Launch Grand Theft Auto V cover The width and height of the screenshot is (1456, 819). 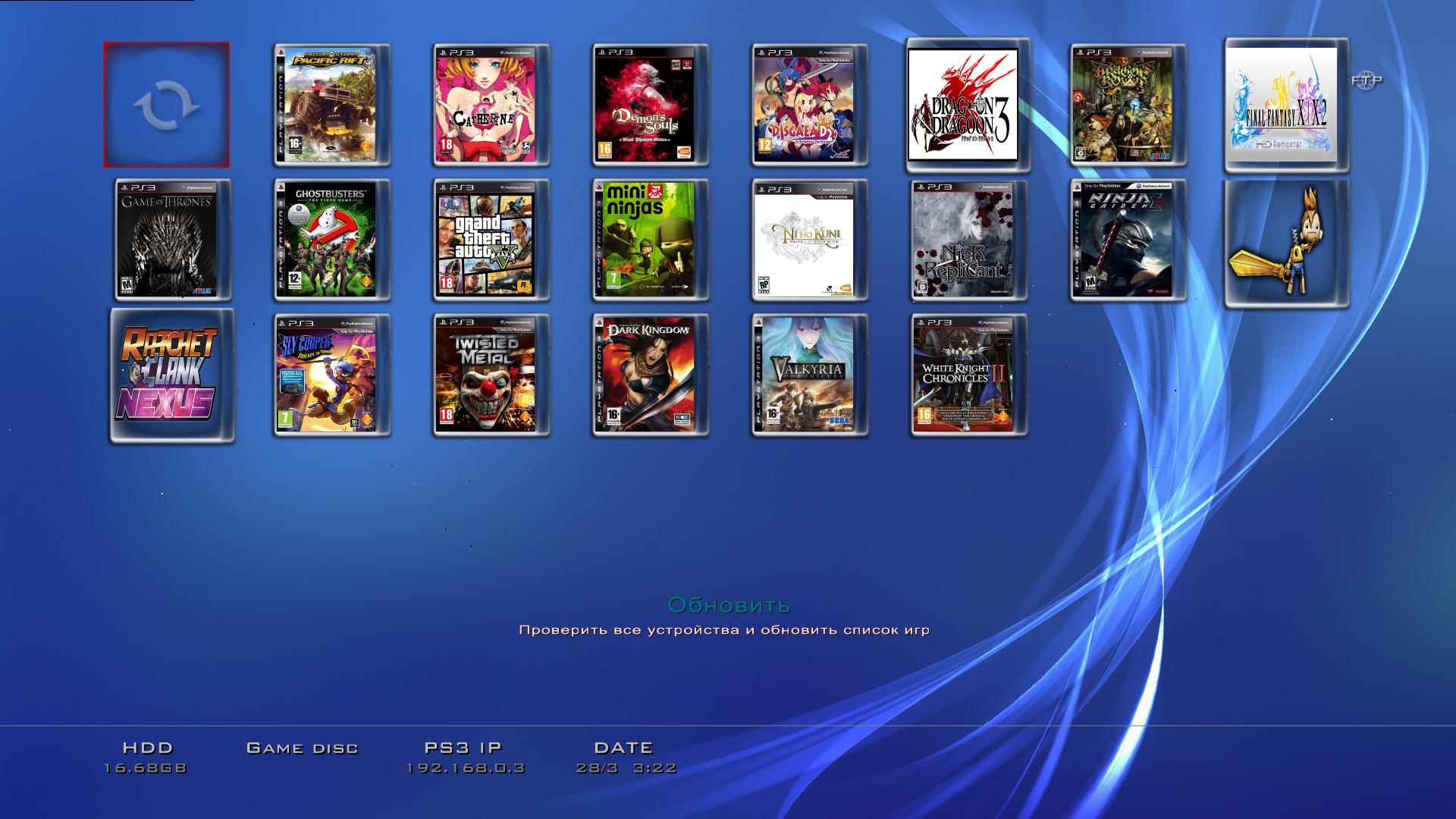pyautogui.click(x=491, y=240)
